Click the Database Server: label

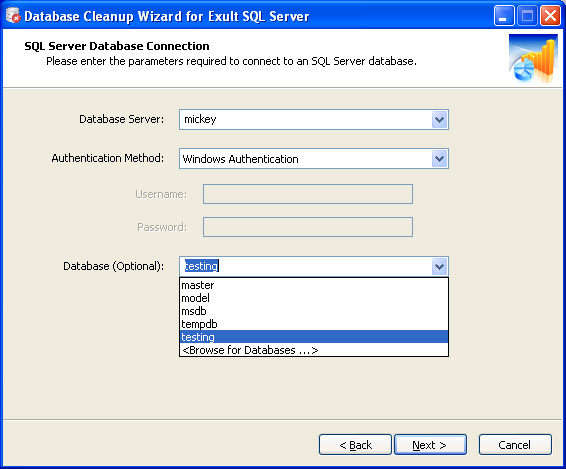pos(121,119)
